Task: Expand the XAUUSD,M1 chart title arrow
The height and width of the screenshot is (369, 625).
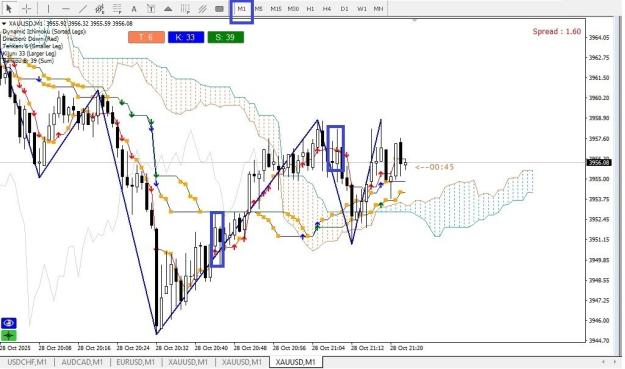Action: tap(4, 24)
